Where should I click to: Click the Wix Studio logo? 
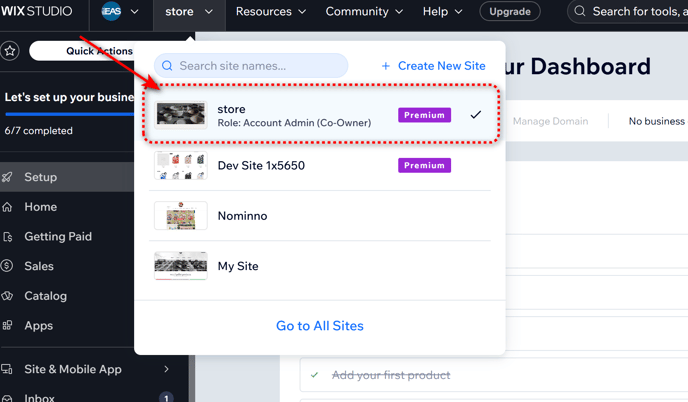36,11
